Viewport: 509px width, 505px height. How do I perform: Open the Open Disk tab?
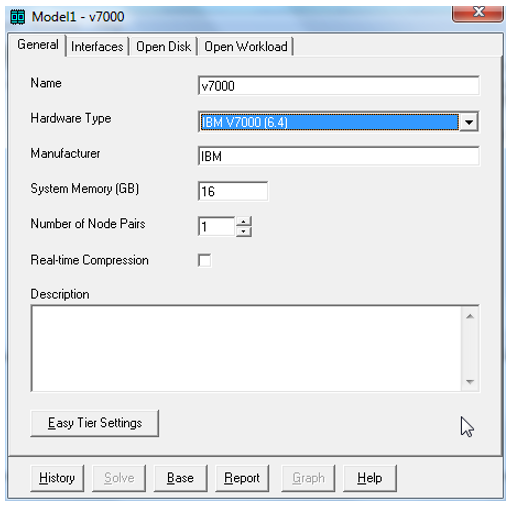click(163, 47)
